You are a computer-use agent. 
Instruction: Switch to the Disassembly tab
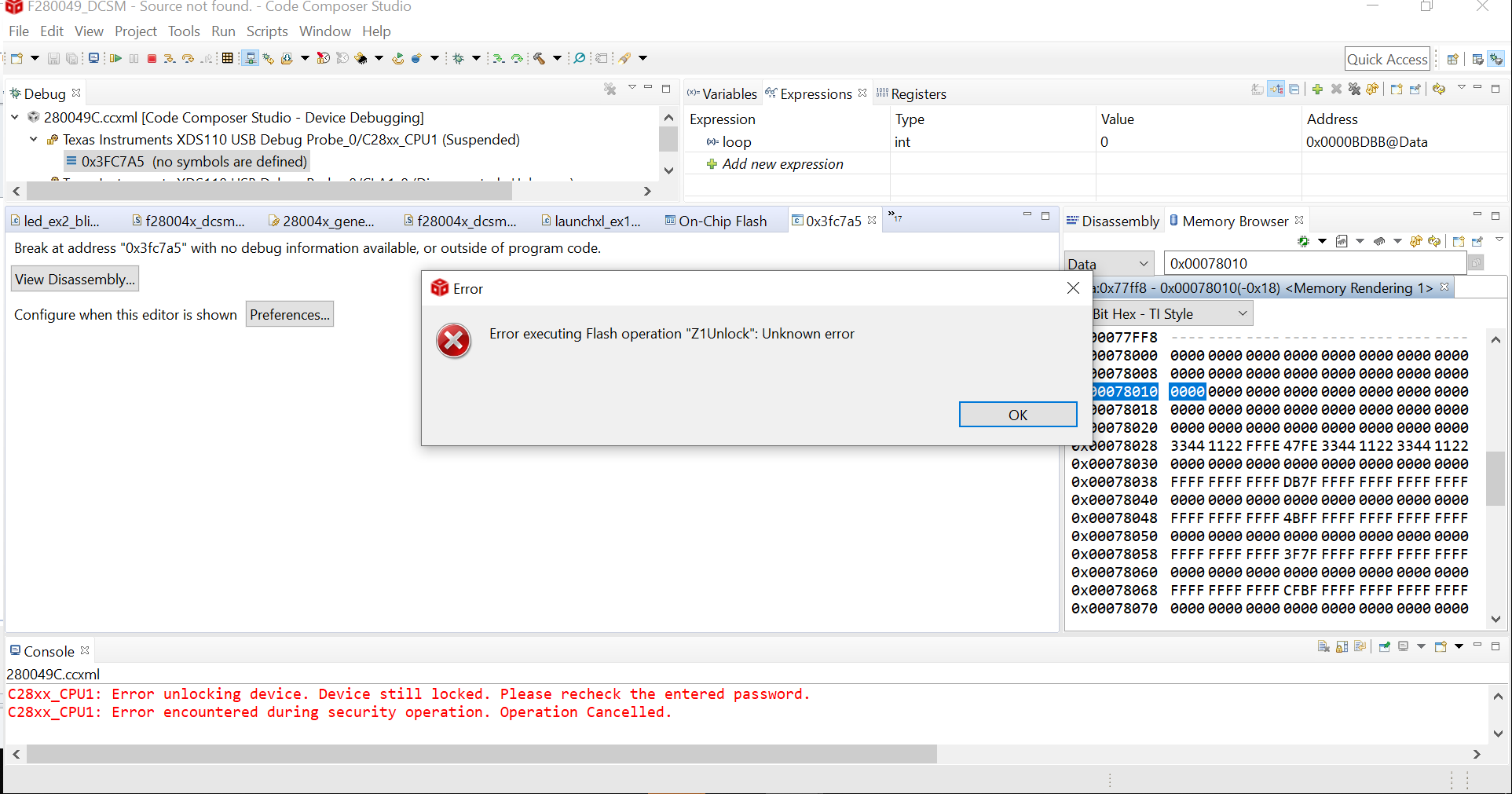coord(1121,221)
